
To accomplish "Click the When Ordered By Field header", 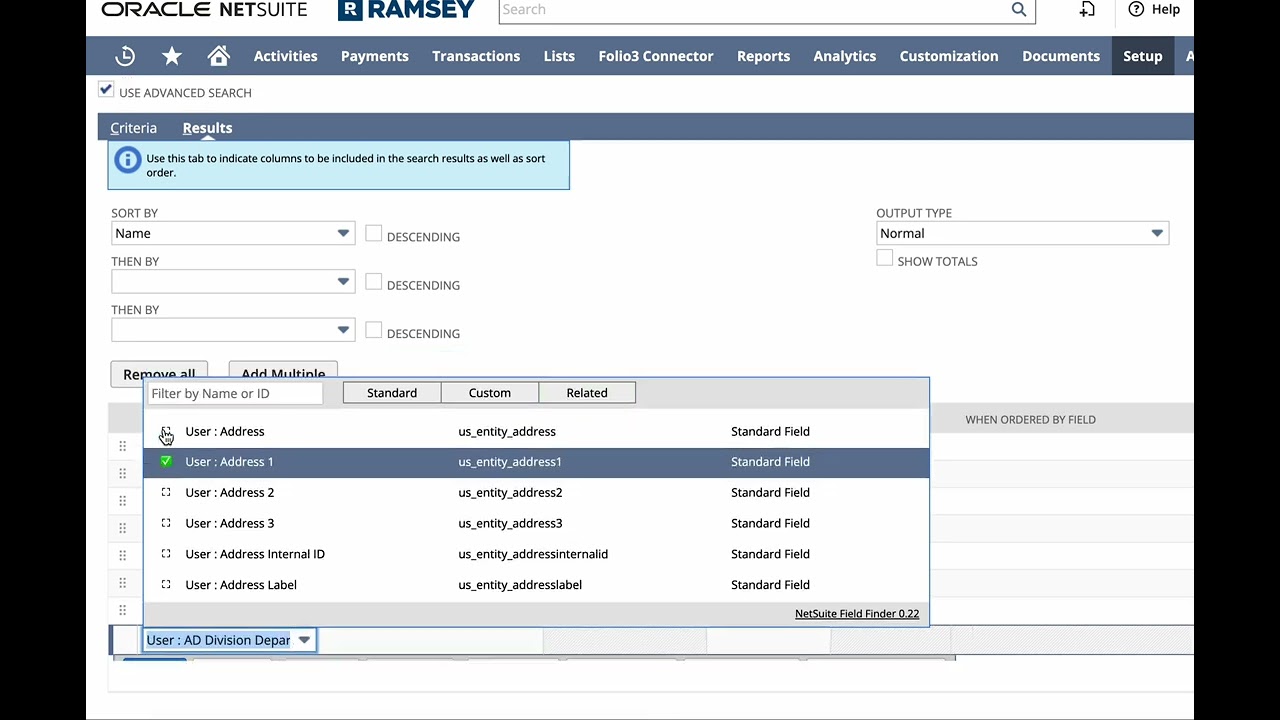I will tap(1030, 419).
